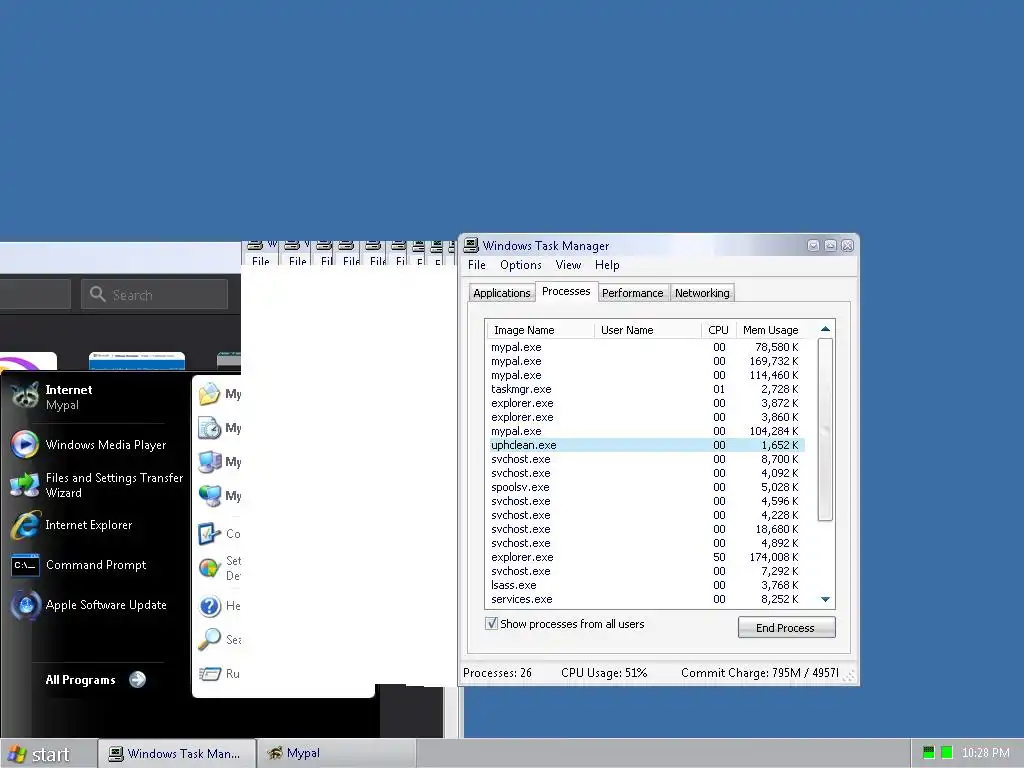
Task: Sort processes by CPU column header
Action: pyautogui.click(x=718, y=330)
